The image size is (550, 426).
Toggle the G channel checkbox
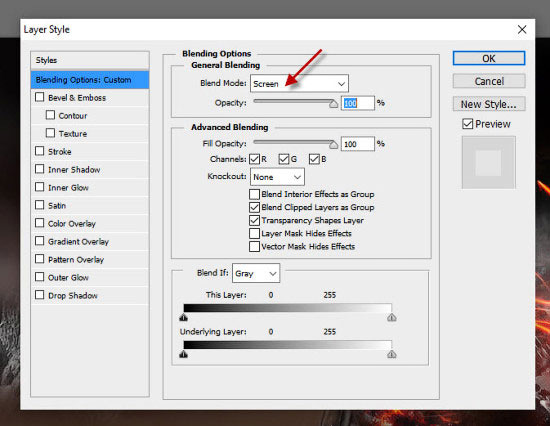click(283, 159)
